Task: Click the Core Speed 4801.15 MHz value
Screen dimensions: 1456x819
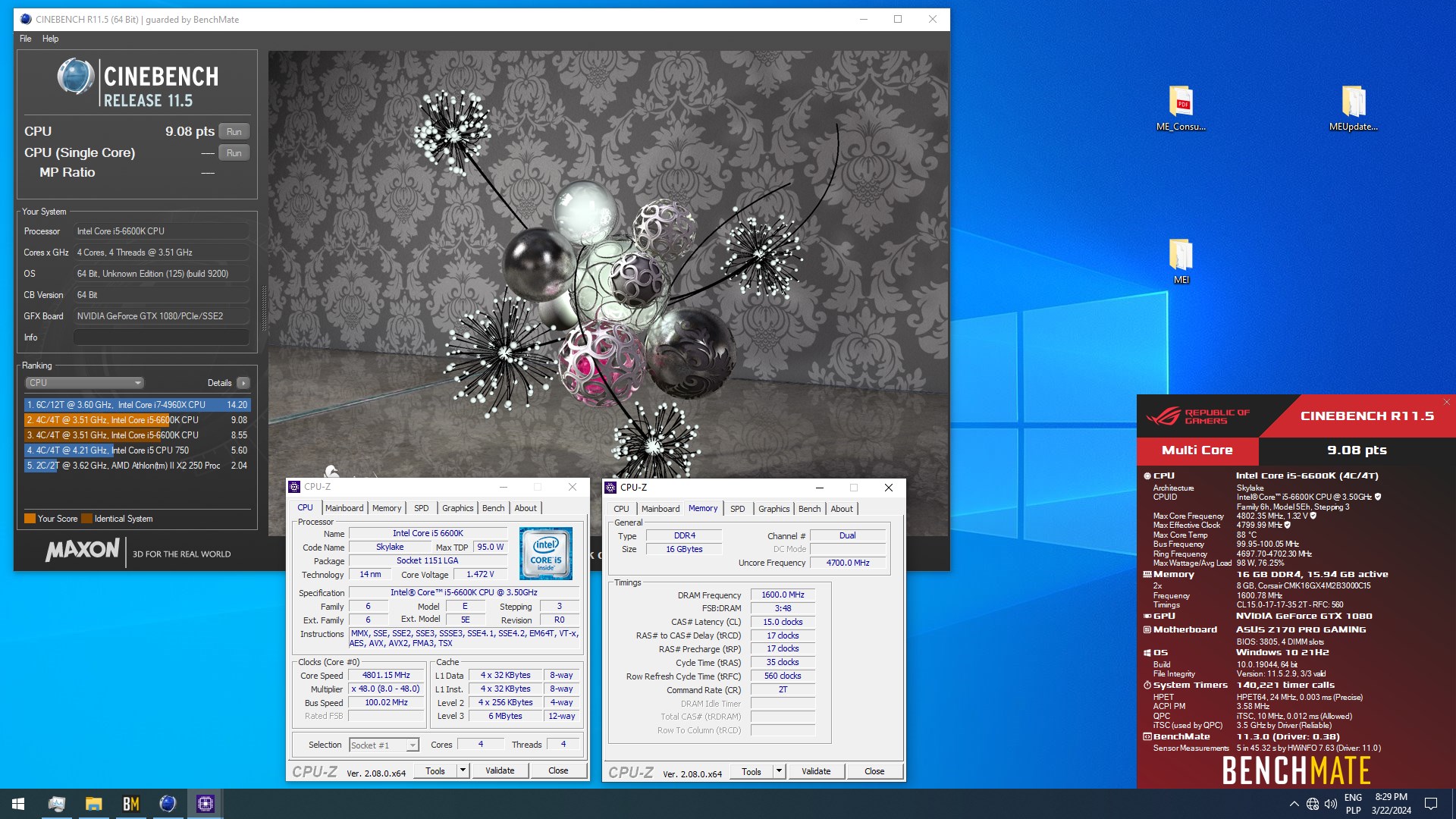Action: (386, 676)
